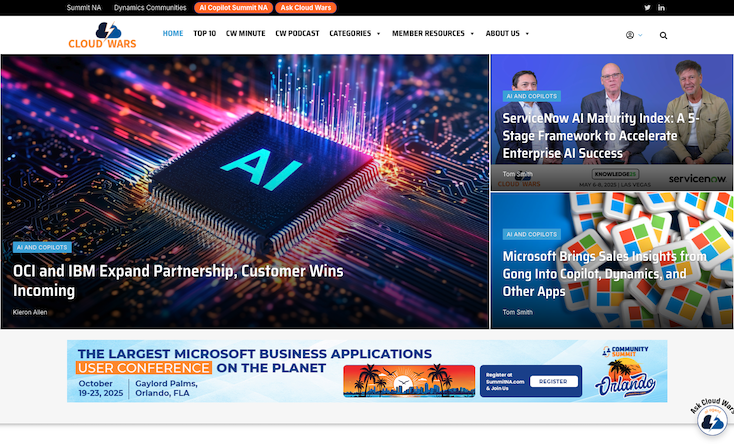
Task: Open the ServiceNow AI Maturity Index article
Action: click(601, 136)
